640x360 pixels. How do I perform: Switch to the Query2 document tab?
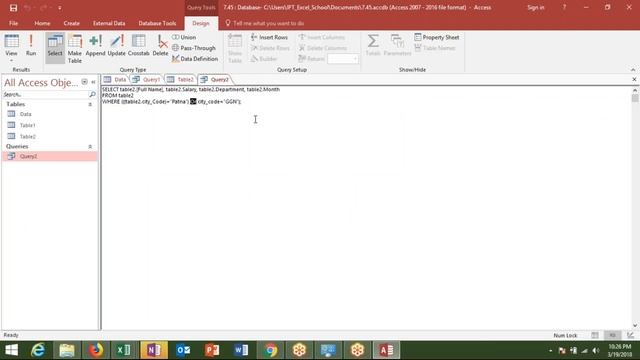[x=215, y=80]
